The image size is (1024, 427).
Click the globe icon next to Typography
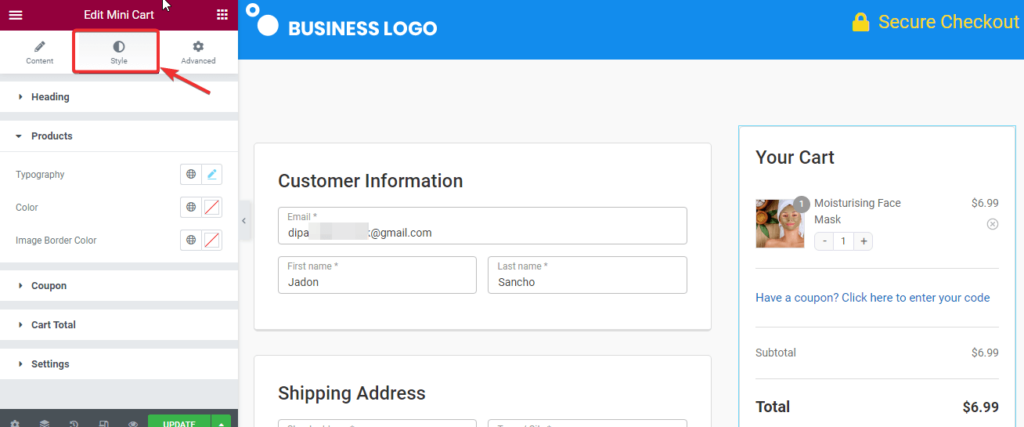pos(191,174)
